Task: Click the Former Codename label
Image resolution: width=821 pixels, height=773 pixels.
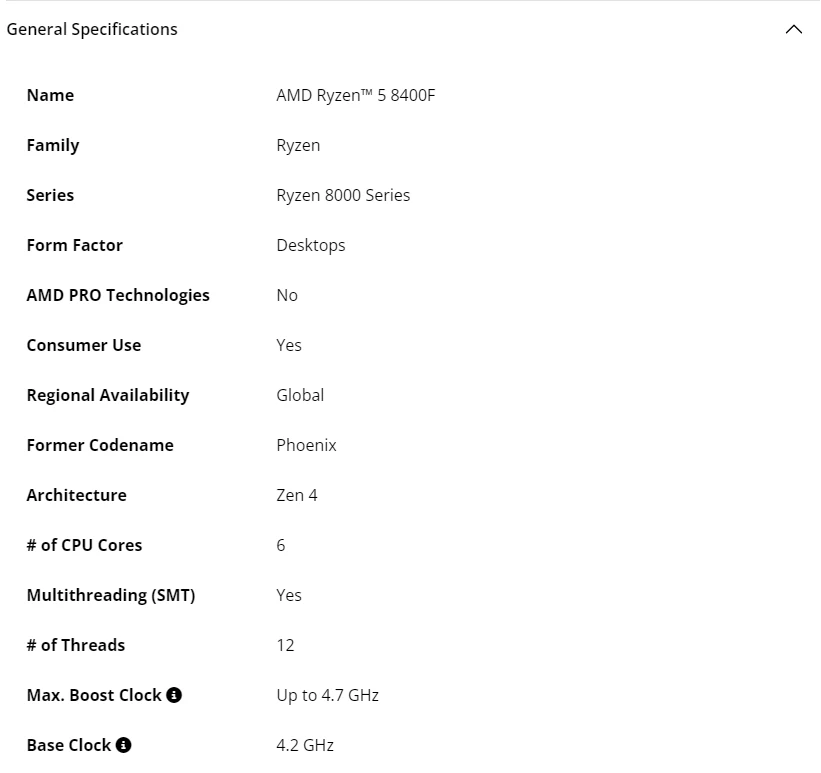Action: point(100,445)
